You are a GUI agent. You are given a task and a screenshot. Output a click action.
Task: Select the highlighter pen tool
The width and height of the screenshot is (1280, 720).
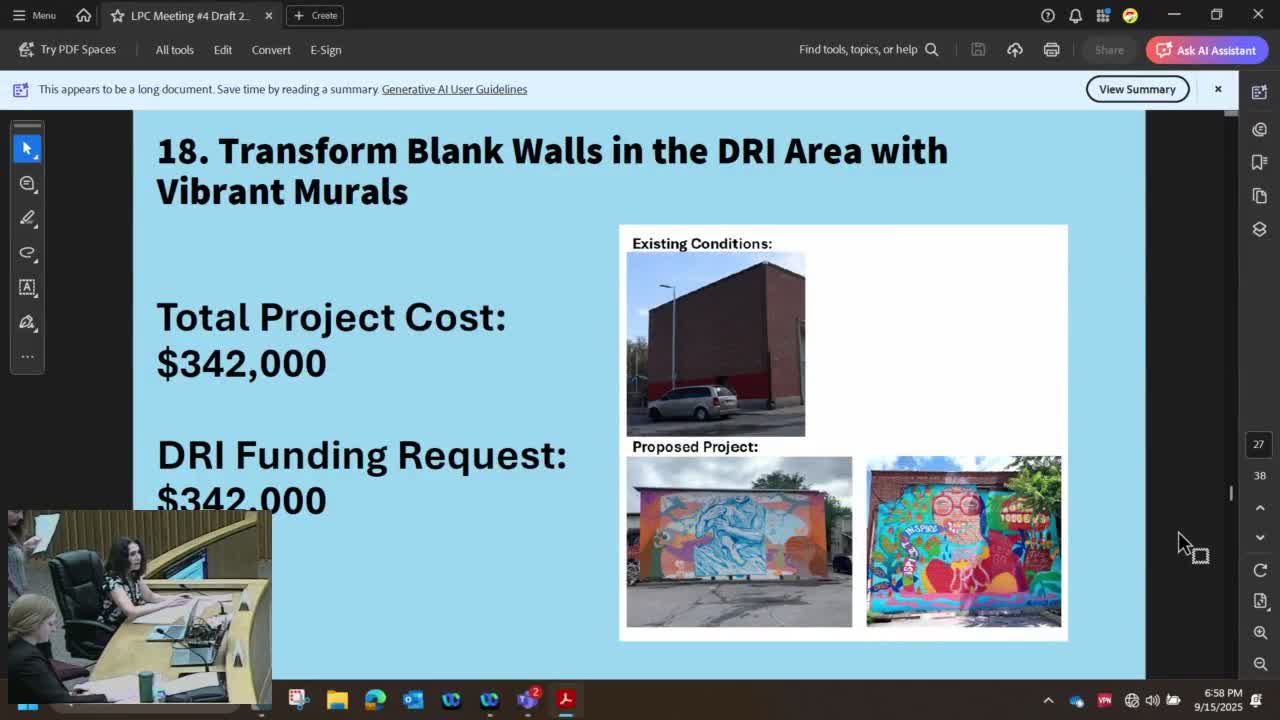coord(27,218)
